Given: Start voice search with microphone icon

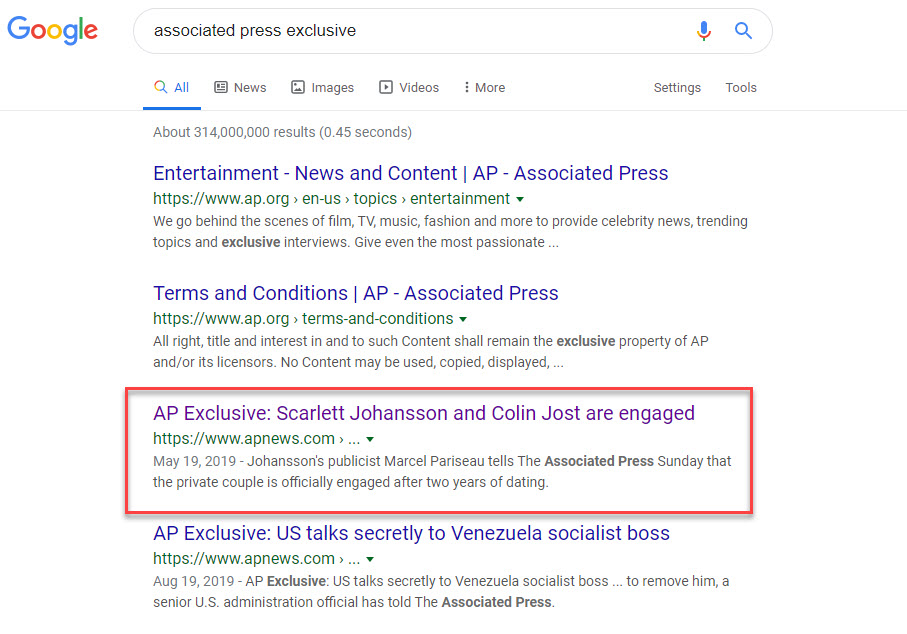Looking at the screenshot, I should [704, 31].
